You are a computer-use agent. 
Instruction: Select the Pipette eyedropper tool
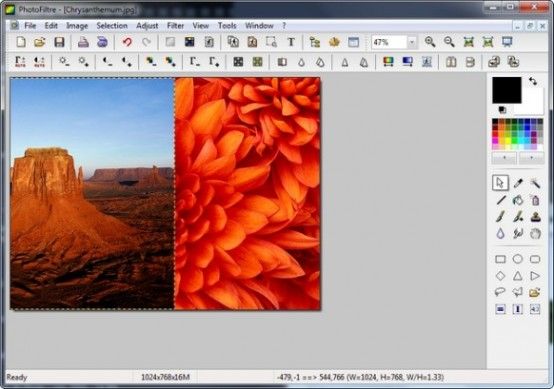(x=518, y=183)
